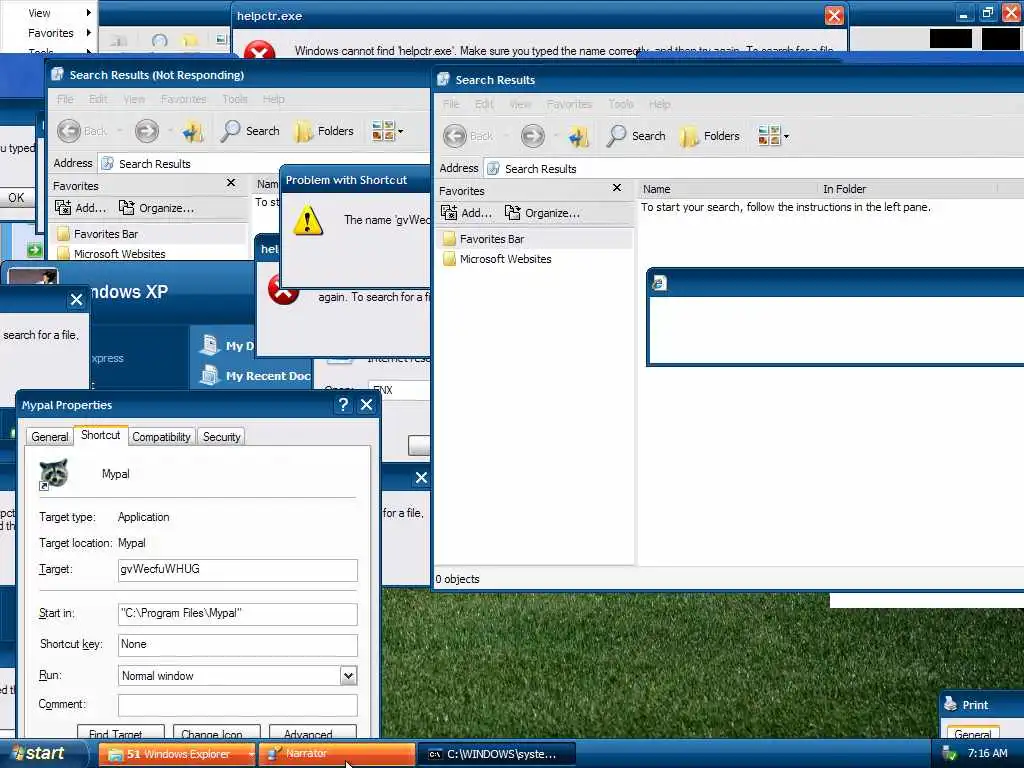1024x768 pixels.
Task: Click Change Icon button in Mypal Properties
Action: click(217, 733)
